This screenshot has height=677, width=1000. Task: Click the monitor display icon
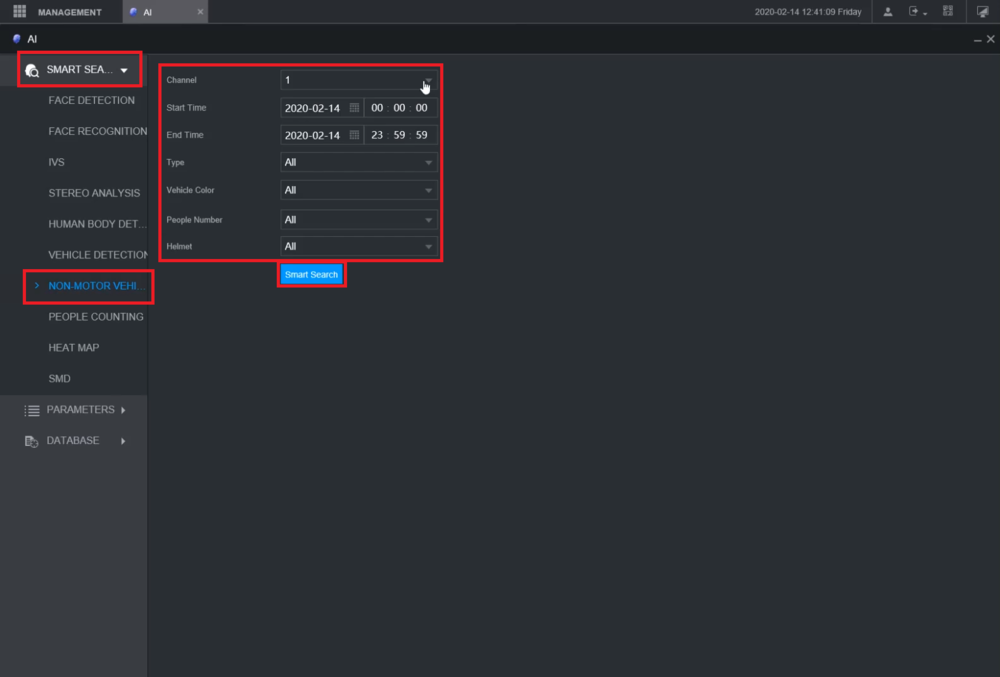(982, 11)
